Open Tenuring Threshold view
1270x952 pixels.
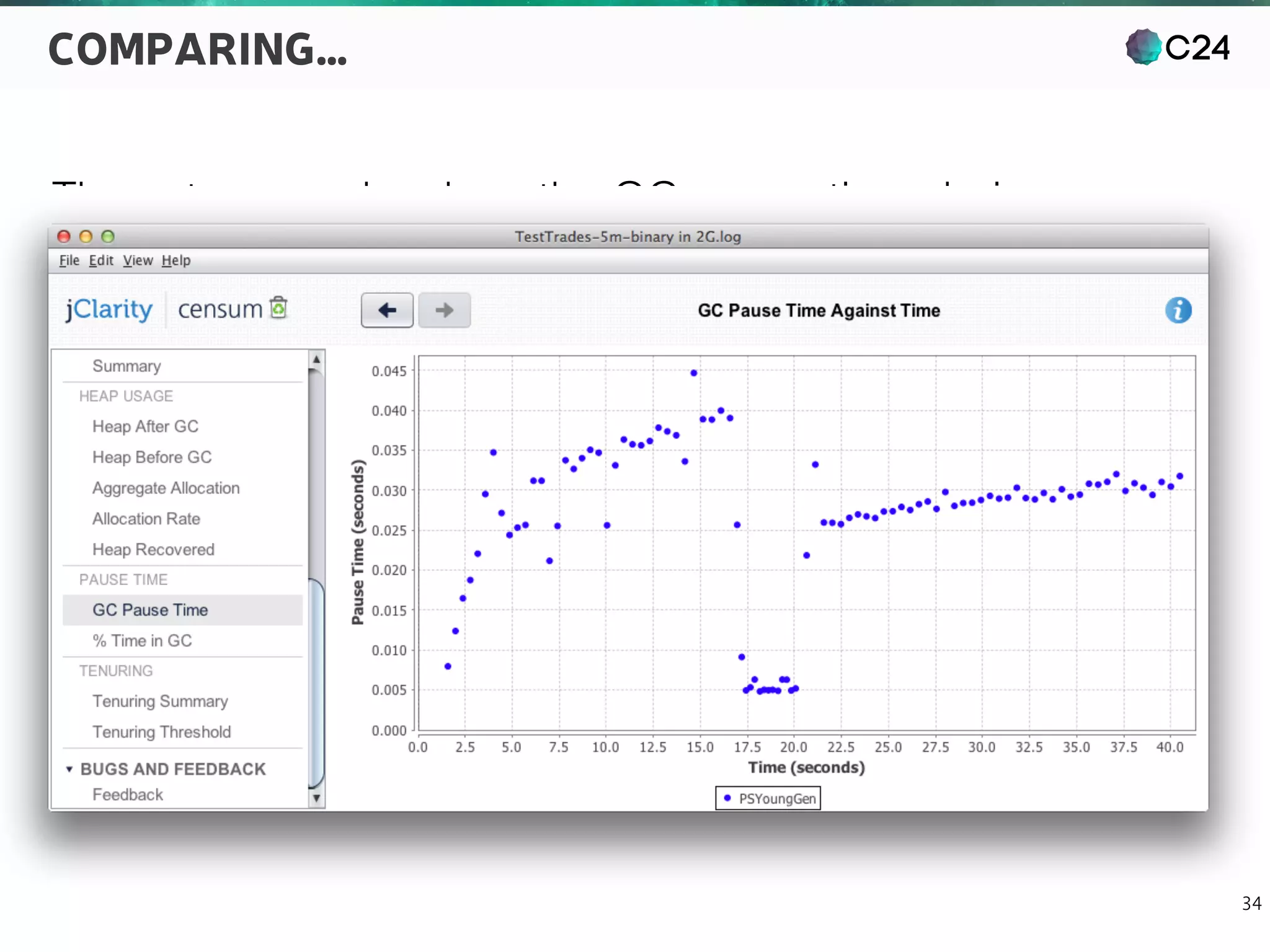coord(161,732)
